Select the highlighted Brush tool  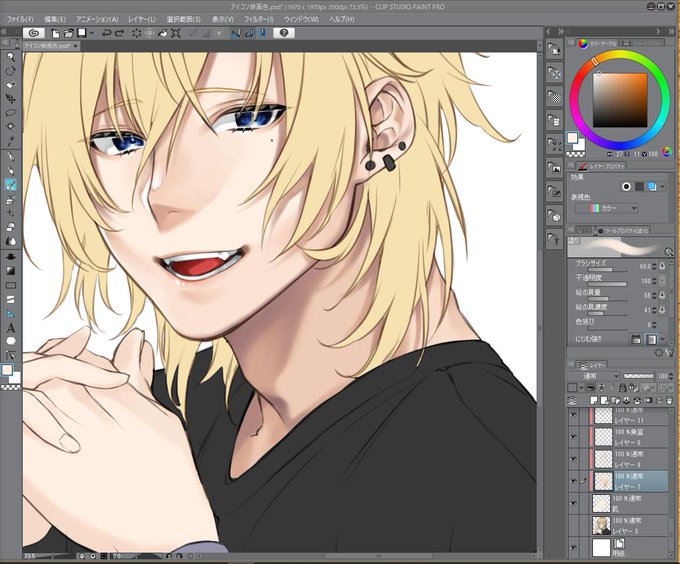(10, 185)
